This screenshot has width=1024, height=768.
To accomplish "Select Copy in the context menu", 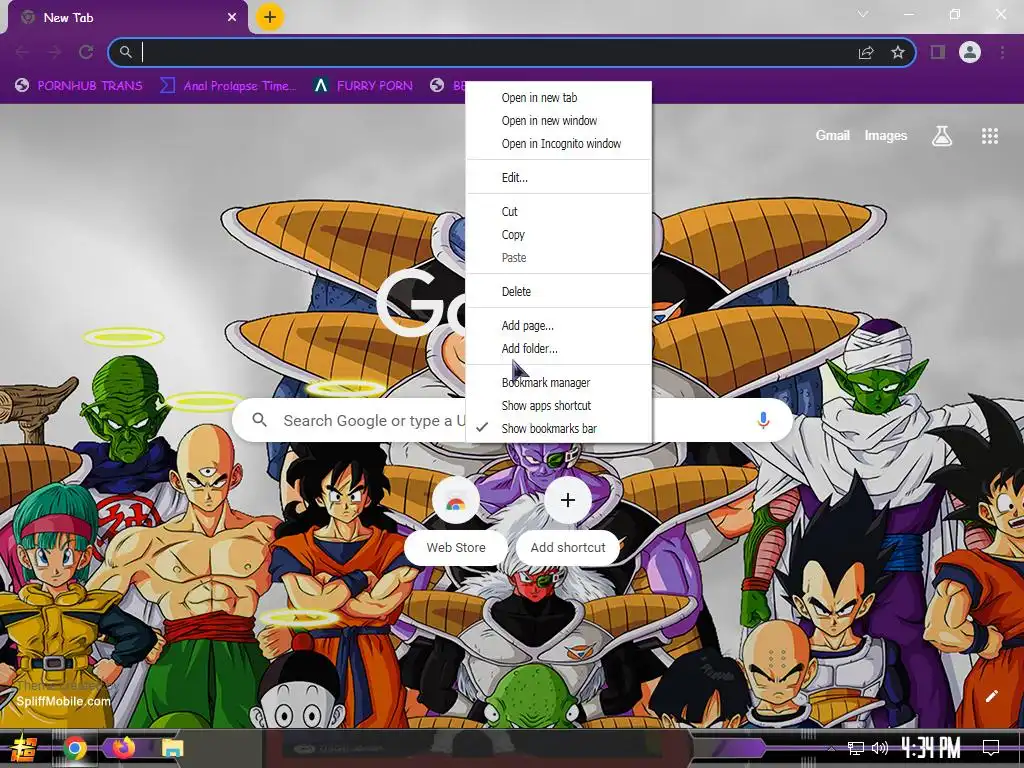I will pos(558,234).
